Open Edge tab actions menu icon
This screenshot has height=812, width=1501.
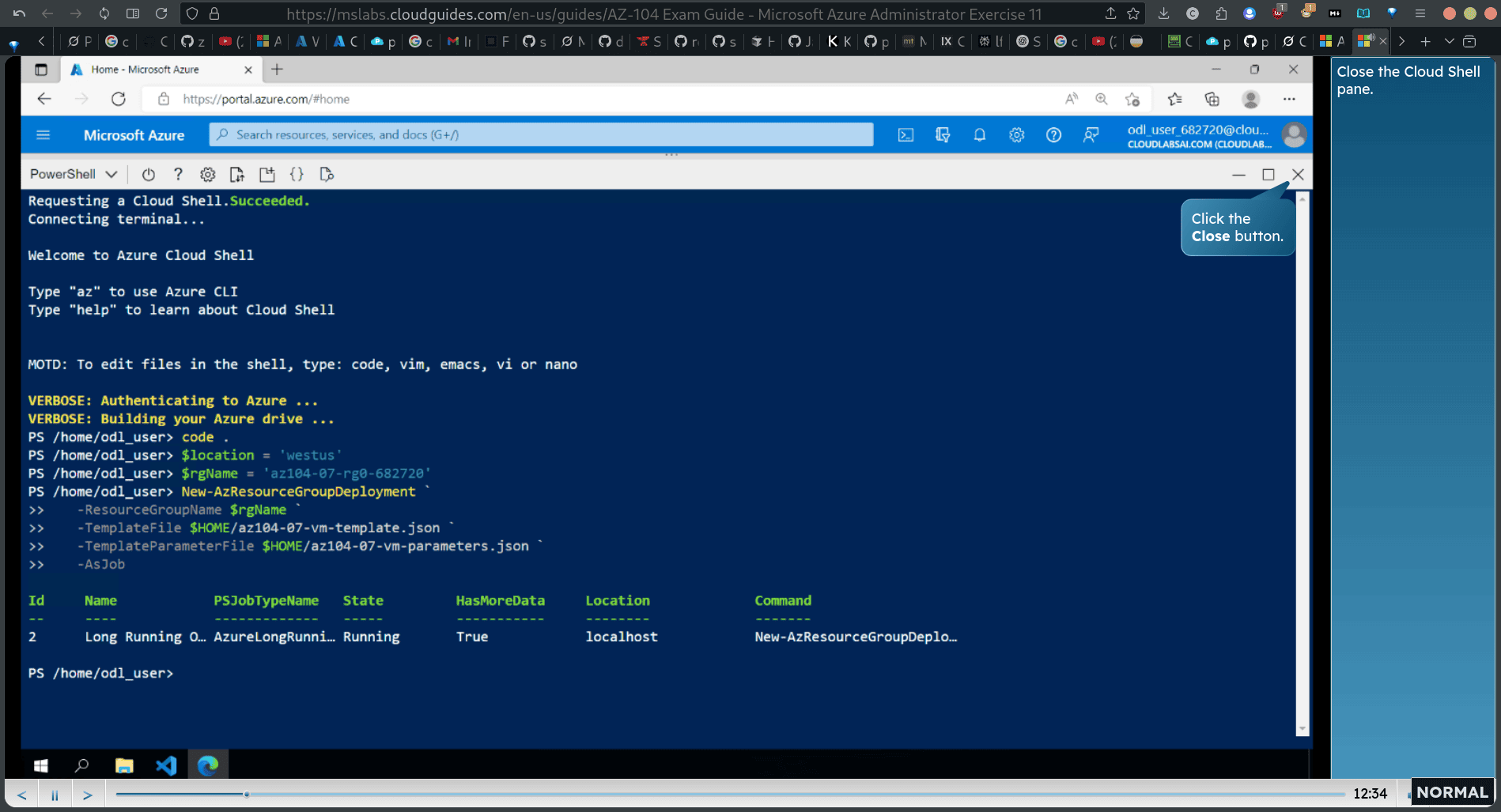41,70
